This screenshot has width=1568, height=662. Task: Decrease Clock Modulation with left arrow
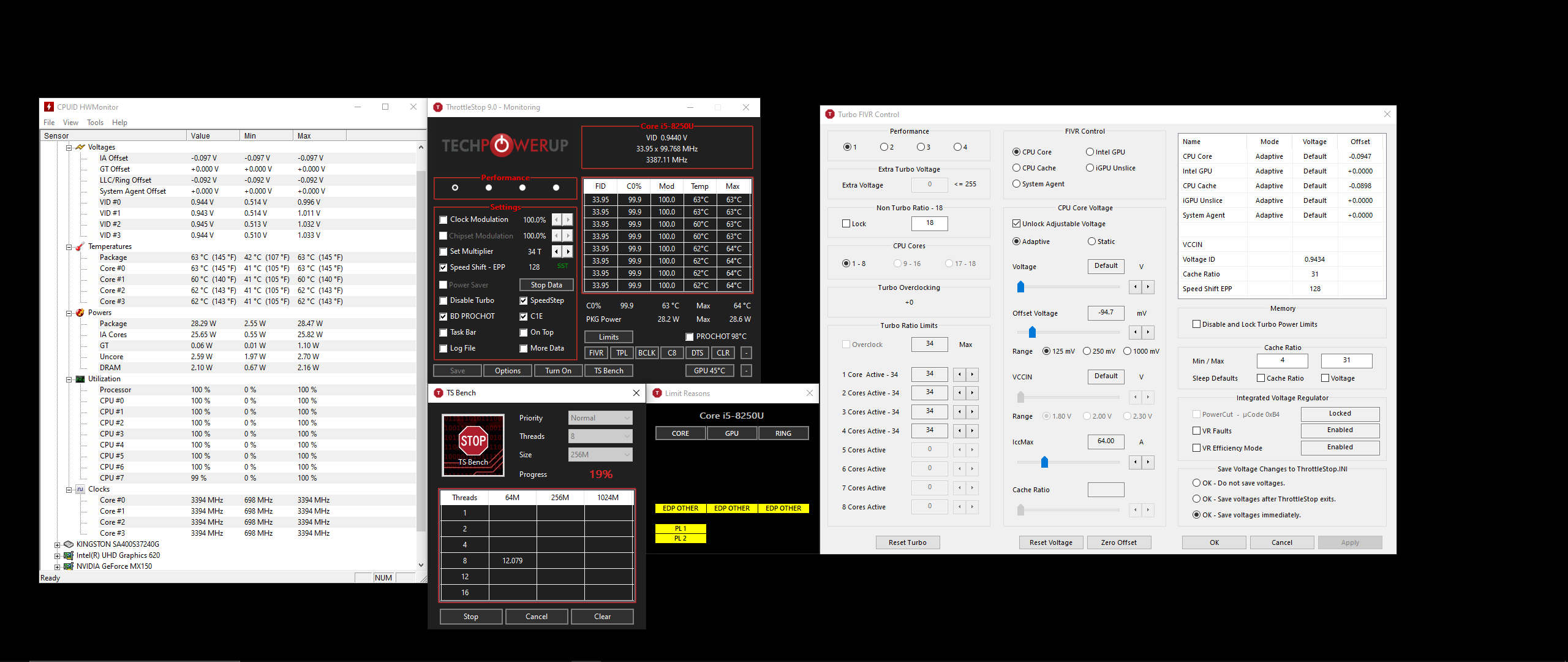(x=557, y=219)
